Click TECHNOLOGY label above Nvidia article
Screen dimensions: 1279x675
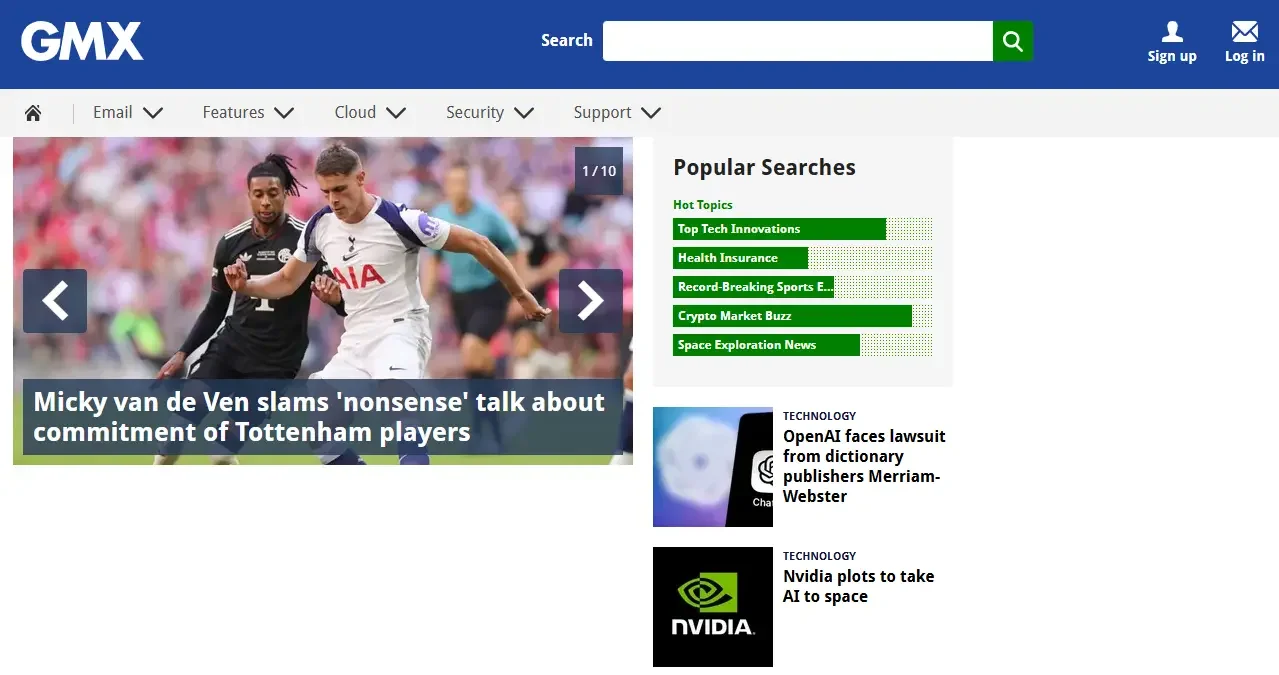coord(820,556)
